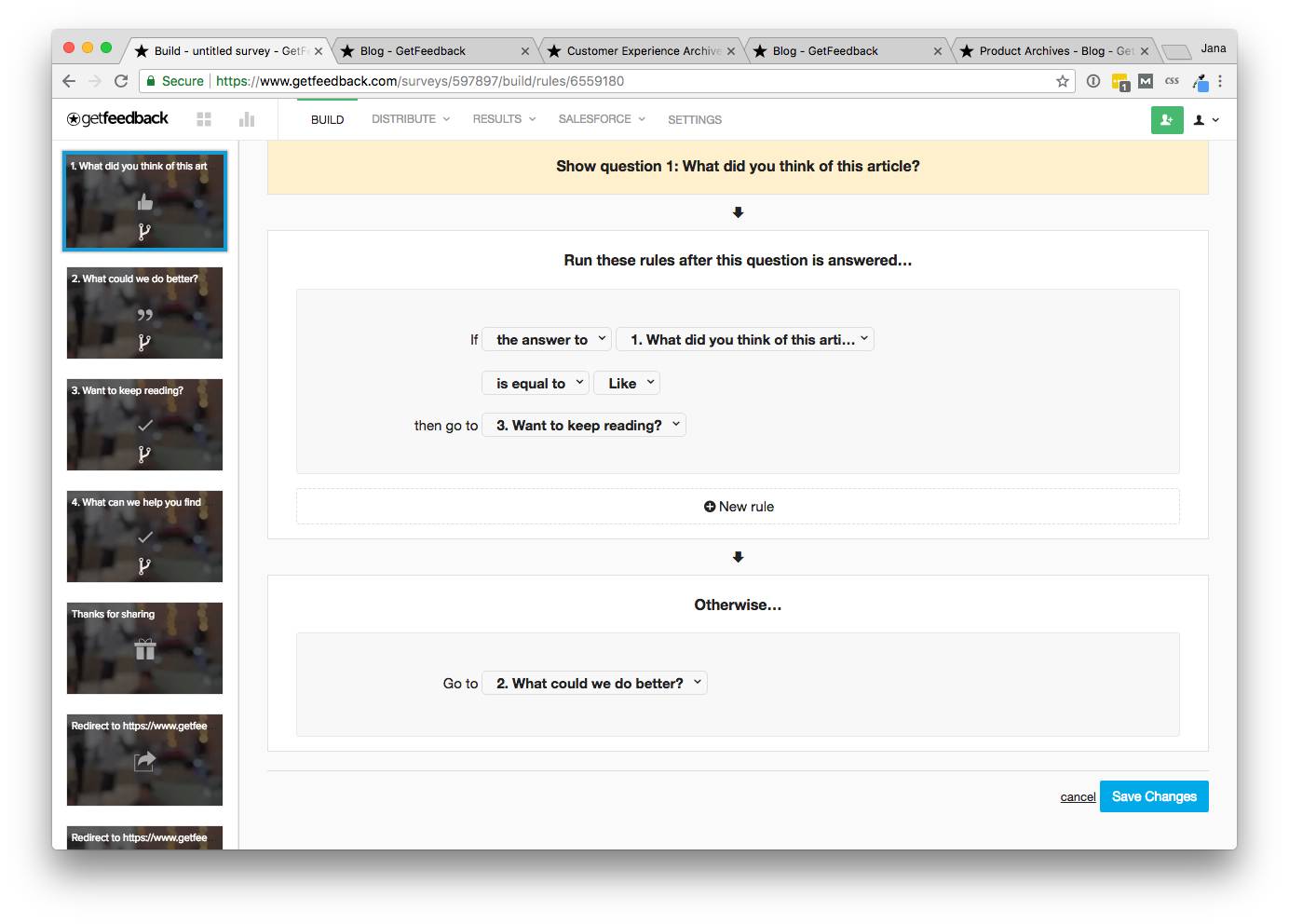Expand the DISTRIBUTE menu
The height and width of the screenshot is (924, 1289).
(411, 119)
